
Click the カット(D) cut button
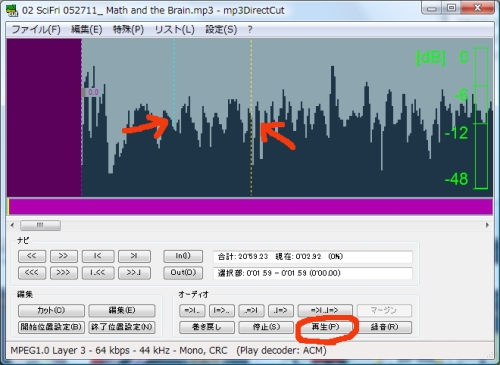[51, 310]
